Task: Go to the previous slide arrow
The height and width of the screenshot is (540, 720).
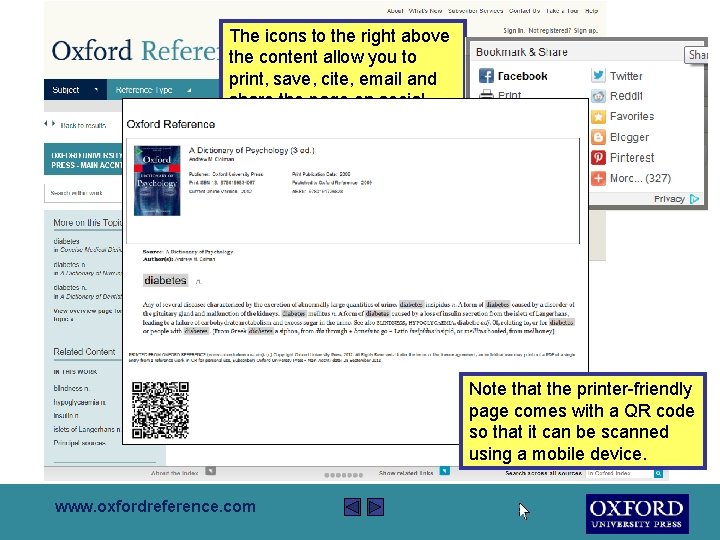Action: pyautogui.click(x=352, y=507)
